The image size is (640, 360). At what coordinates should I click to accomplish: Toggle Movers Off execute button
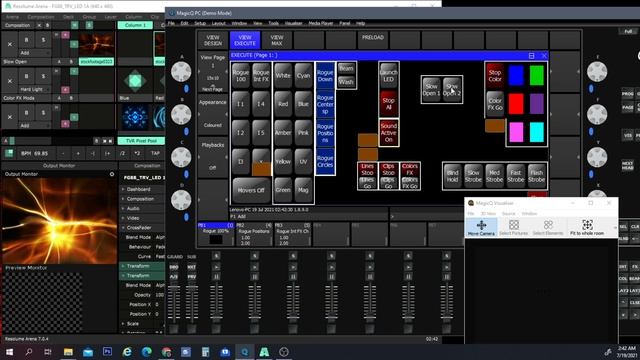coord(251,190)
